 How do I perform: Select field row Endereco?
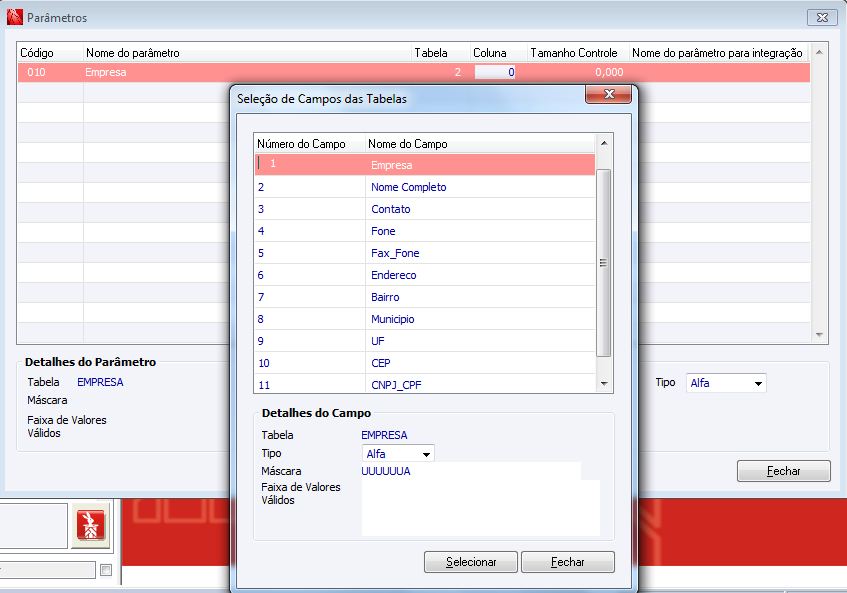(x=425, y=275)
